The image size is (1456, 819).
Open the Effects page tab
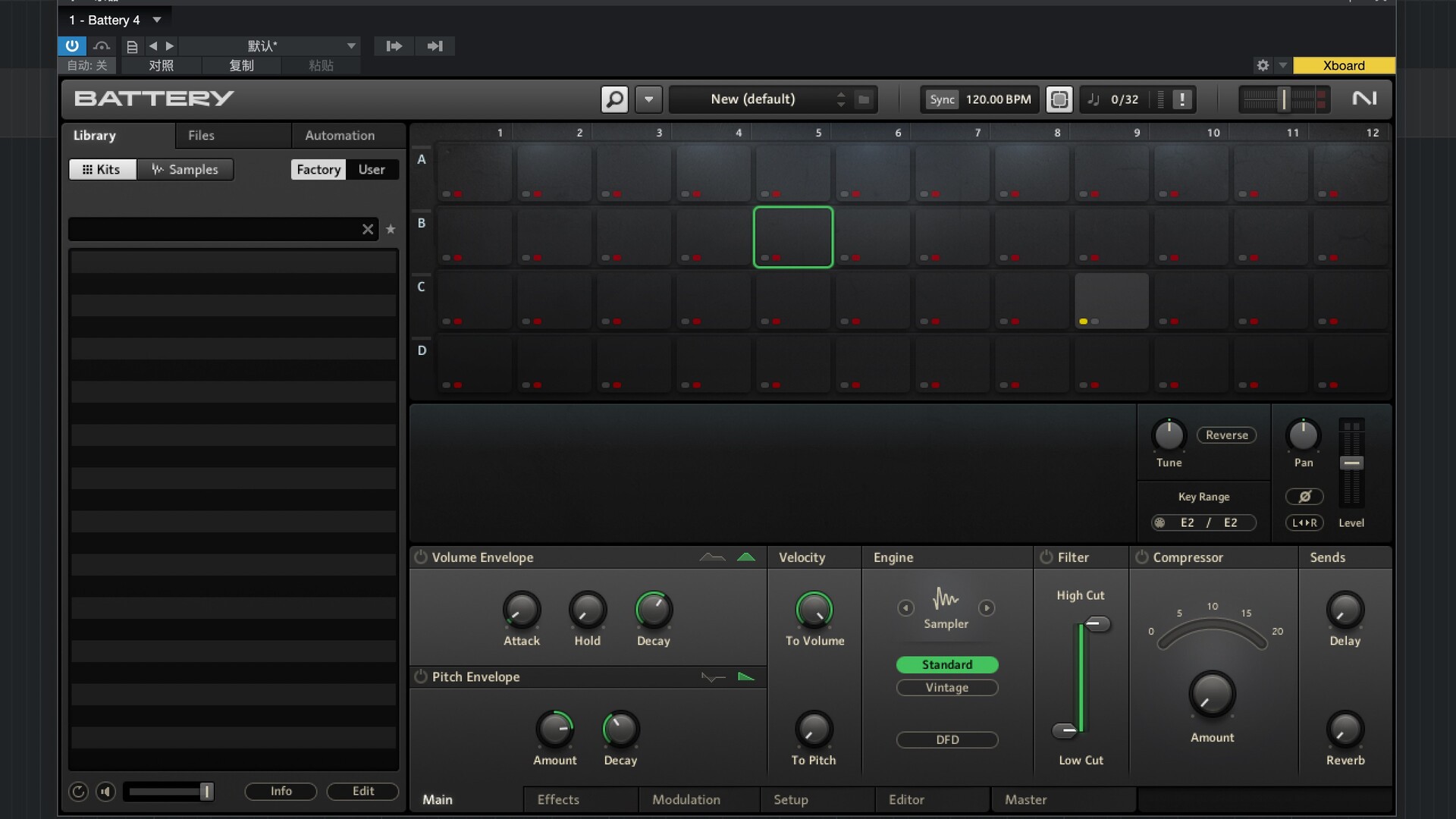tap(581, 799)
